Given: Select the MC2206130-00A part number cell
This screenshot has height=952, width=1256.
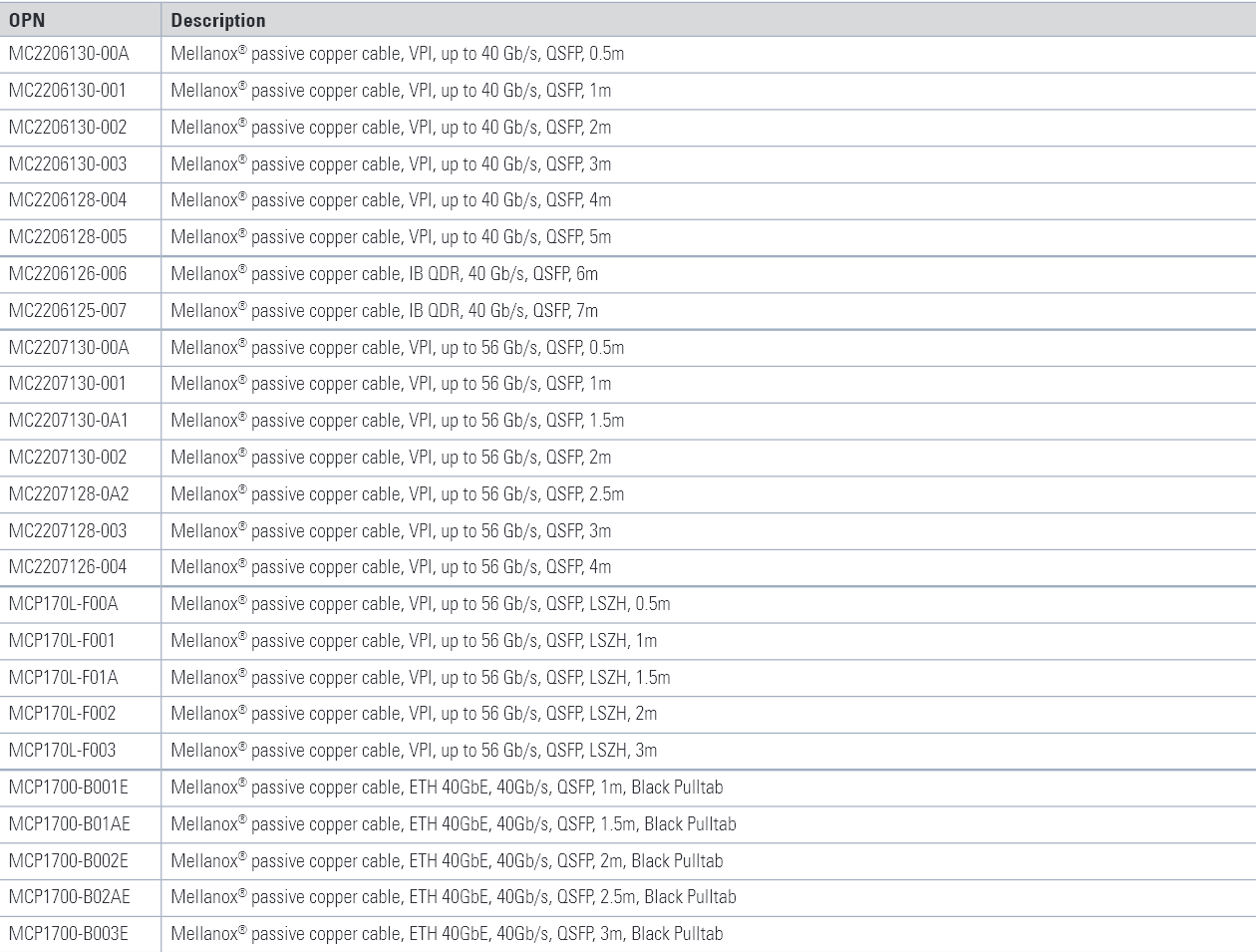Looking at the screenshot, I should click(69, 54).
